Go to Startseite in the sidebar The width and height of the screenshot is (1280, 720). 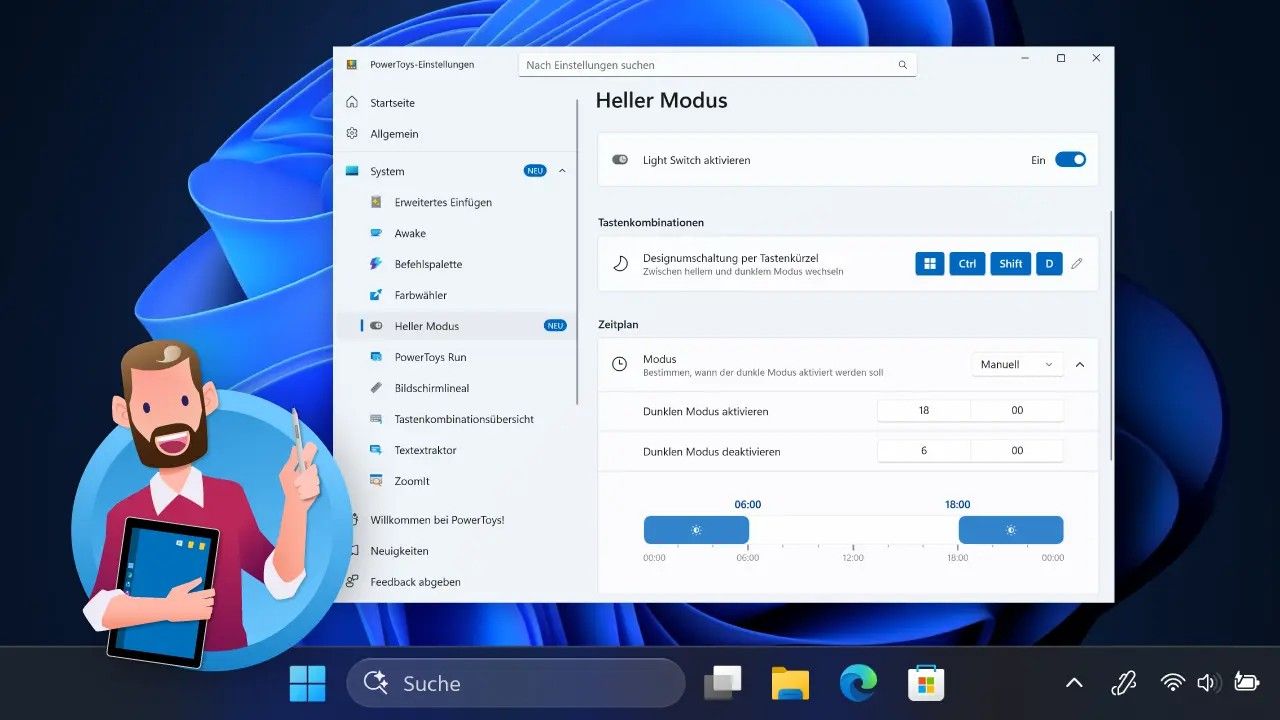pos(392,103)
